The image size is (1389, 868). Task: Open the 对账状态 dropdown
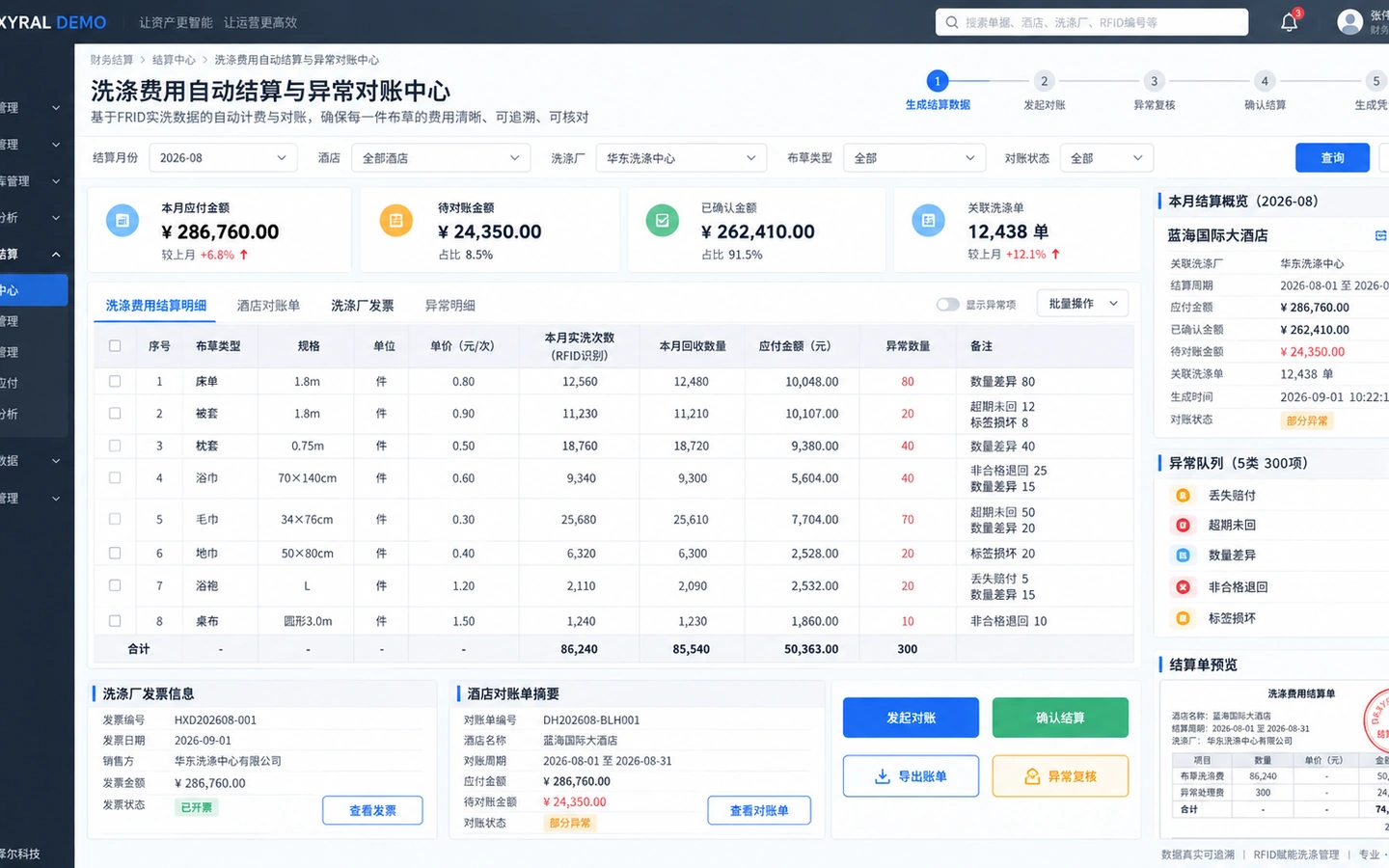1106,158
